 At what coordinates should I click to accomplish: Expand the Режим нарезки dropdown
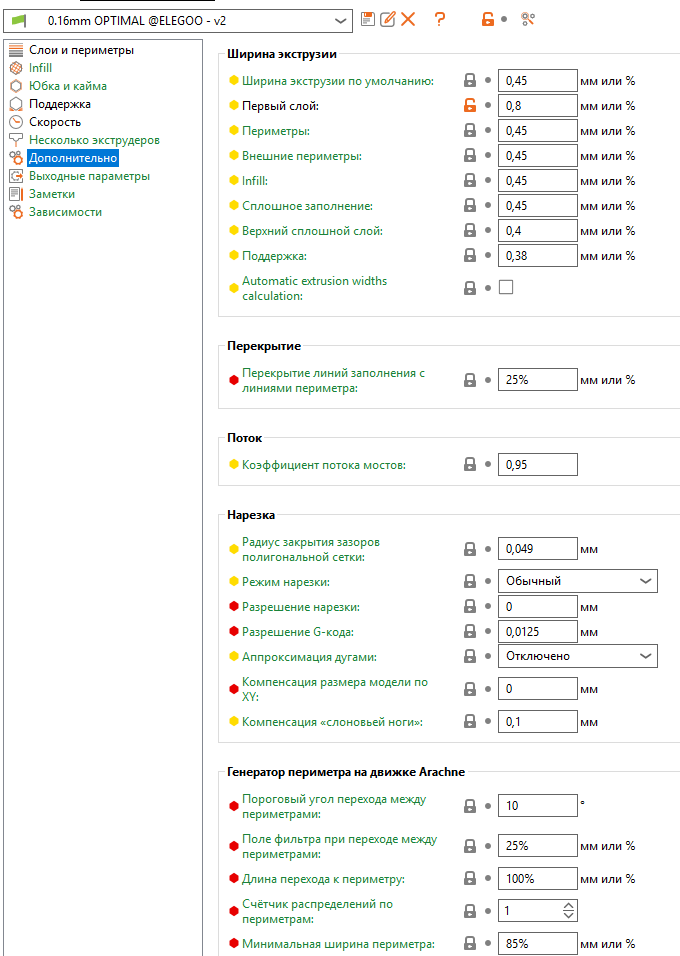pyautogui.click(x=577, y=581)
